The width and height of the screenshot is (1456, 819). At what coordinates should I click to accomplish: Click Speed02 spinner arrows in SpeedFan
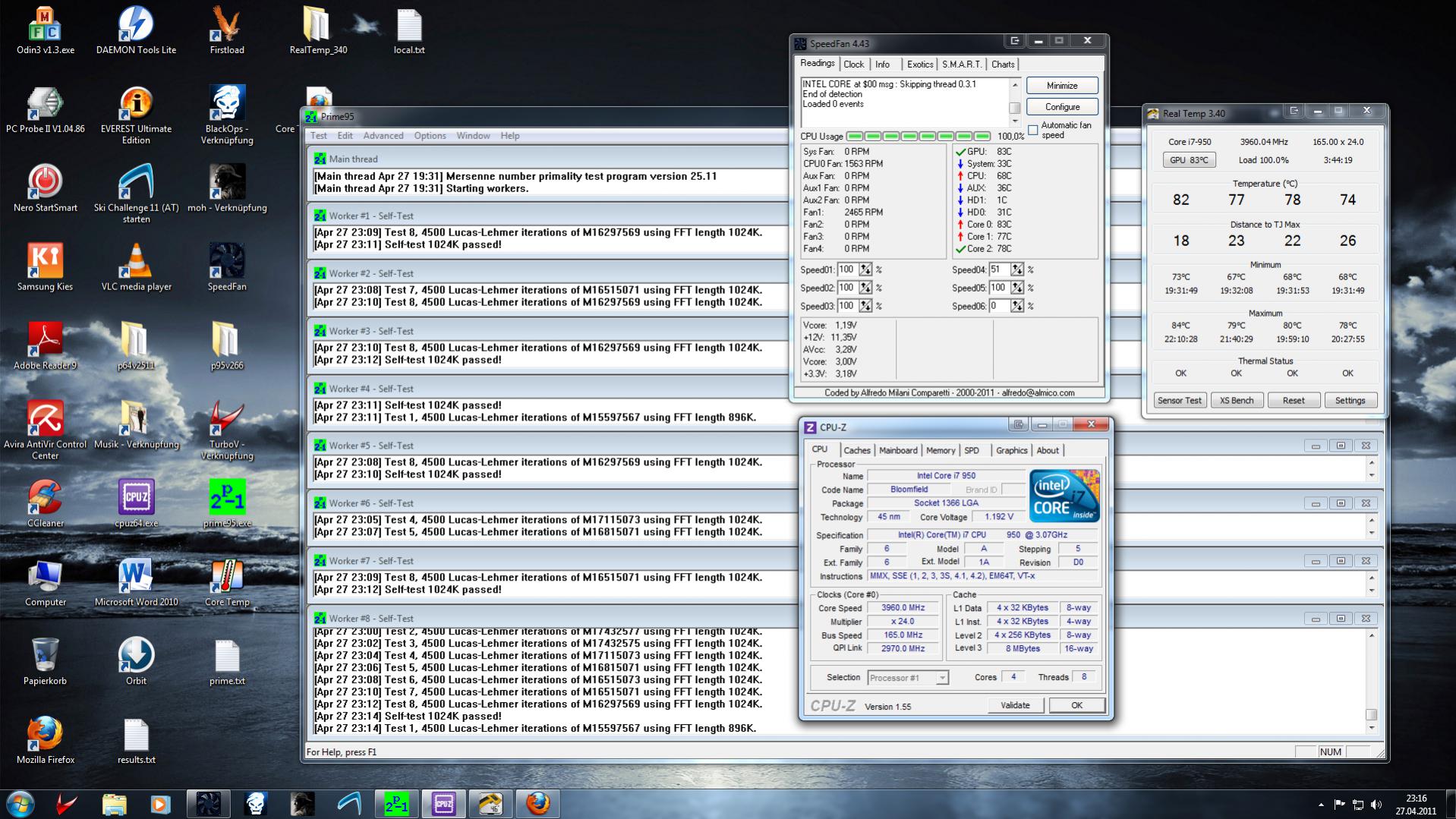pos(865,288)
